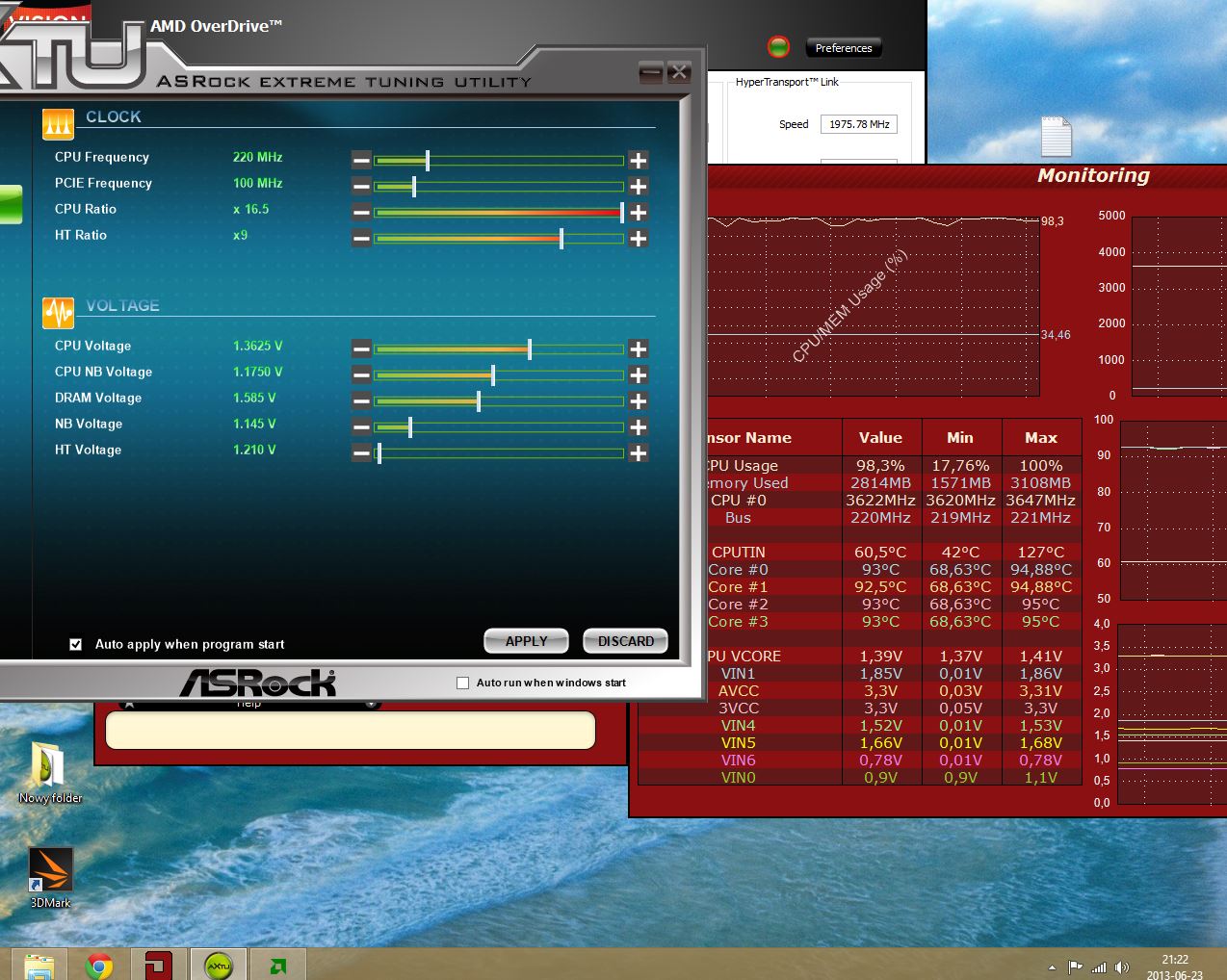
Task: Click the APPLY button
Action: (526, 641)
